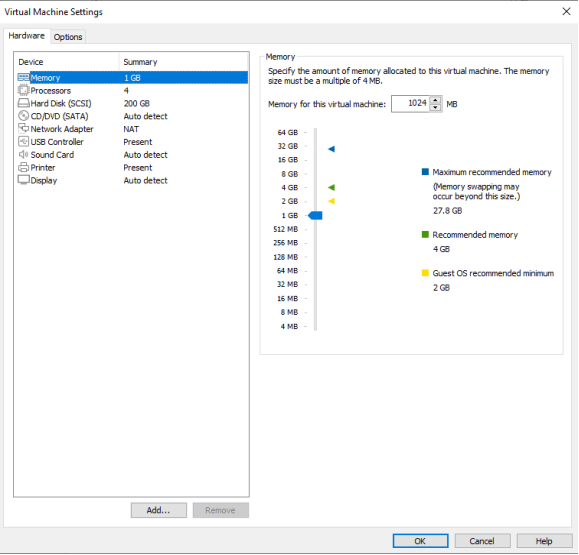
Task: Increase memory with the up spinner arrow
Action: click(436, 100)
